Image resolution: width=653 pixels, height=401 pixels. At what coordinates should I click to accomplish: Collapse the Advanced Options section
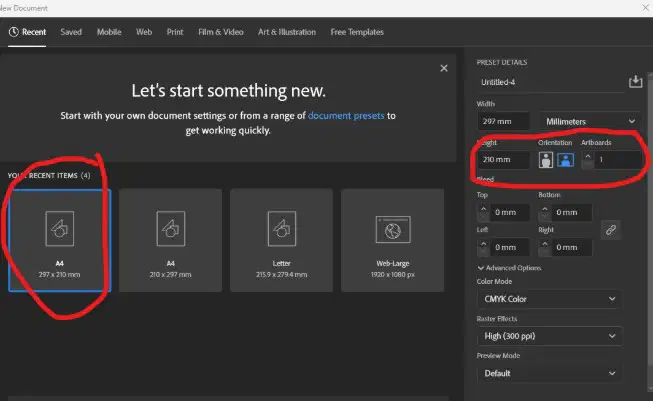click(x=509, y=268)
